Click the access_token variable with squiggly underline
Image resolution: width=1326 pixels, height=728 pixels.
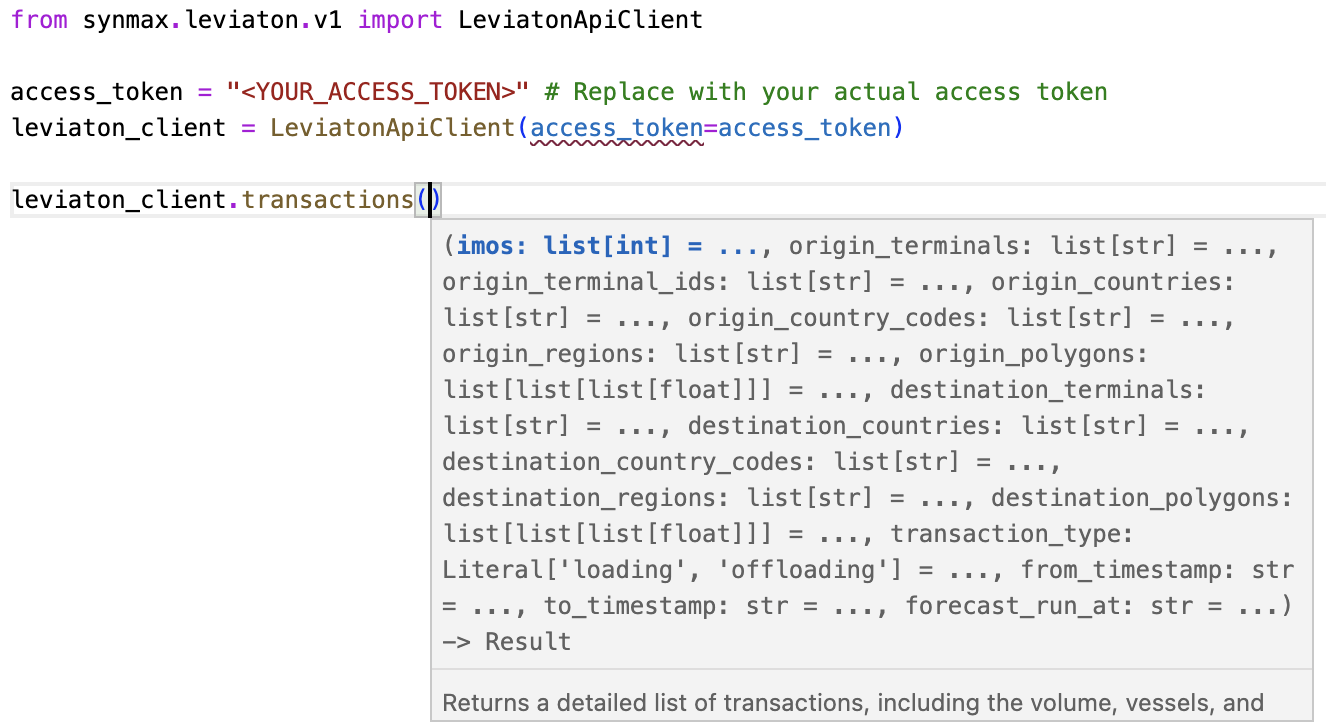click(614, 127)
